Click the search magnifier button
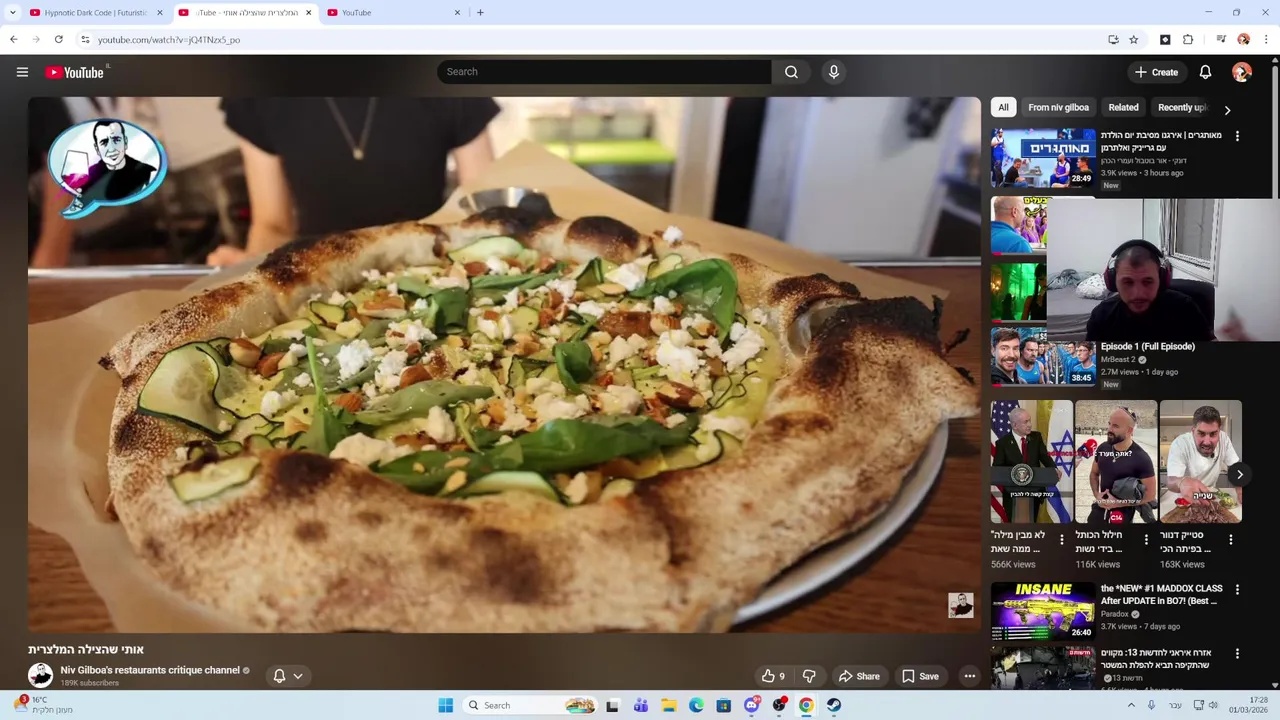The height and width of the screenshot is (720, 1280). [x=791, y=72]
